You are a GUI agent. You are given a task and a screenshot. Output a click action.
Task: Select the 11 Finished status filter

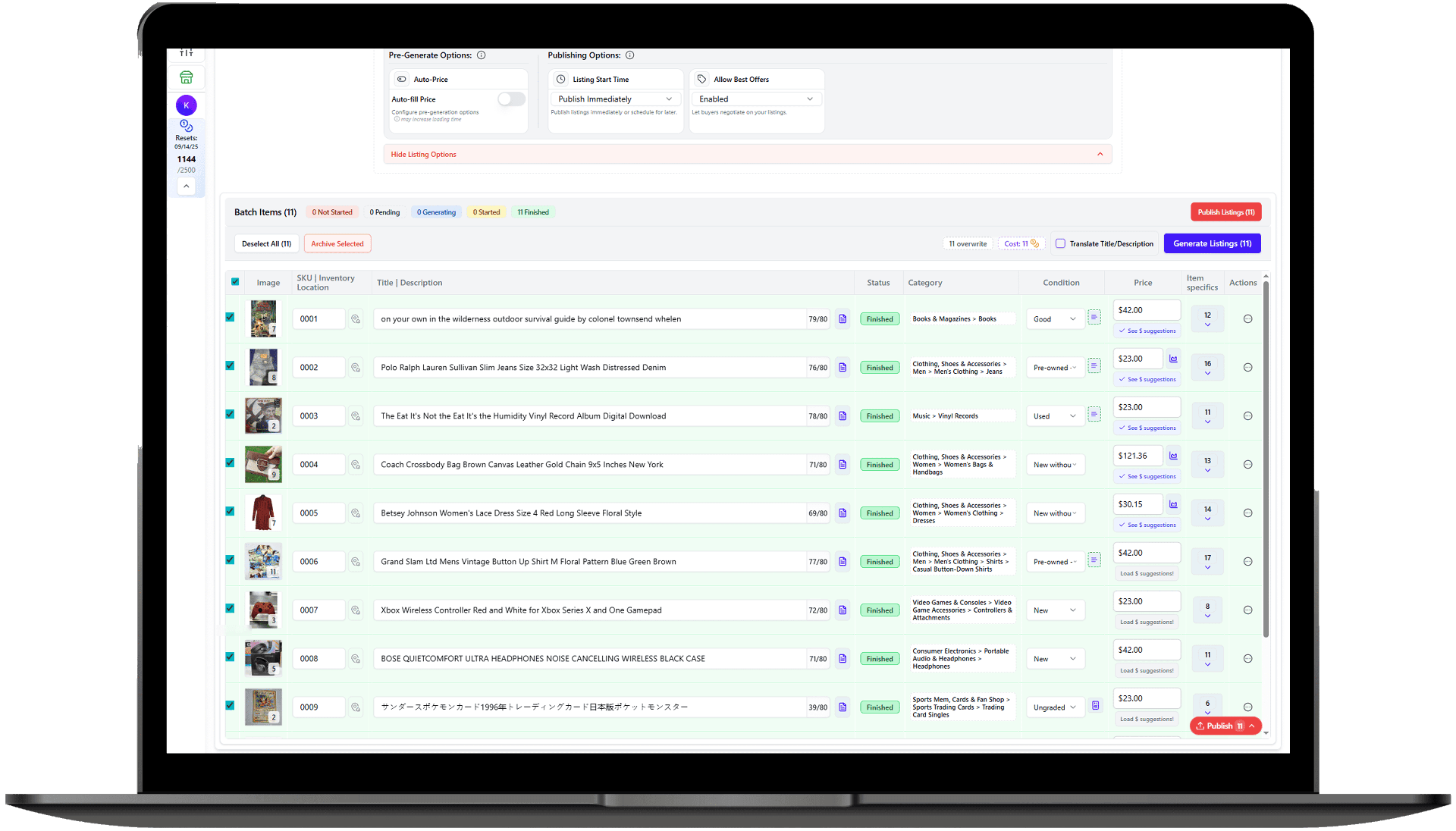(x=532, y=212)
